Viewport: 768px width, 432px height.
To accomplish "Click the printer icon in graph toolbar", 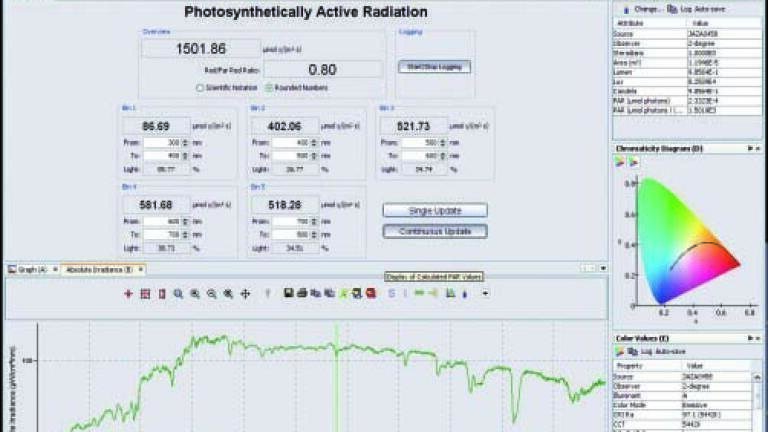I will click(302, 293).
